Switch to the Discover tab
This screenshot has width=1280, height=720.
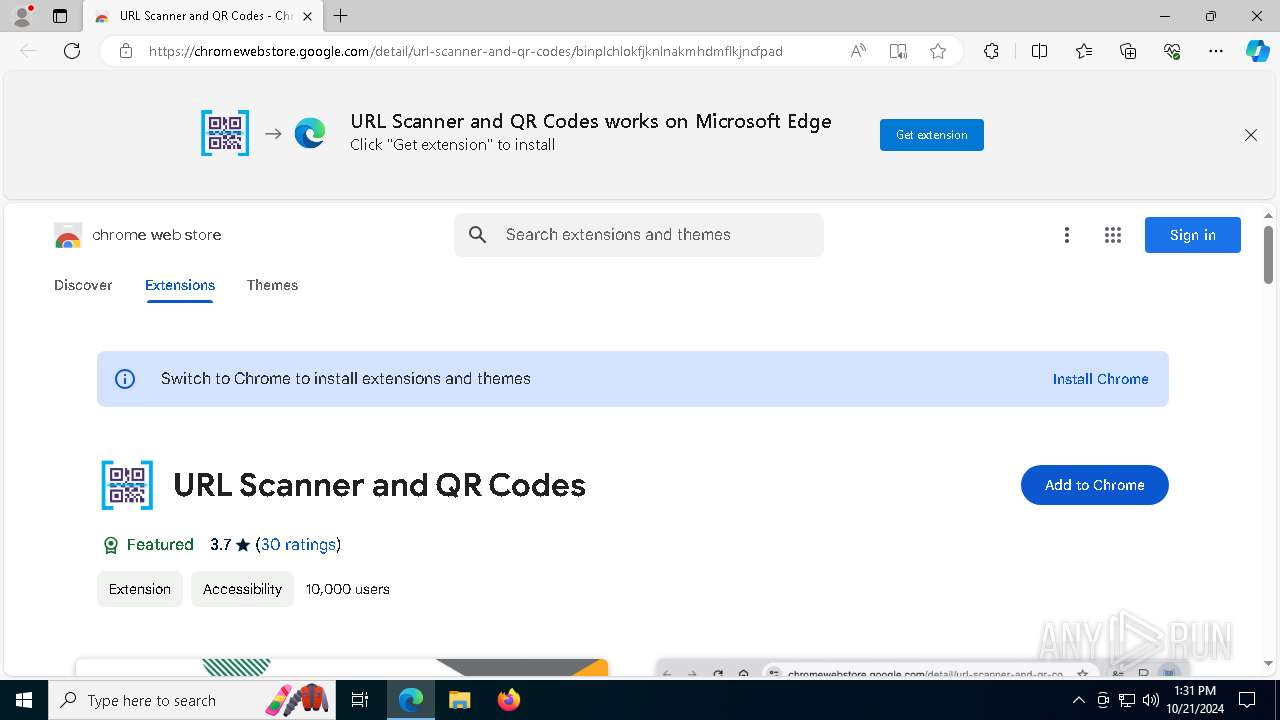83,285
